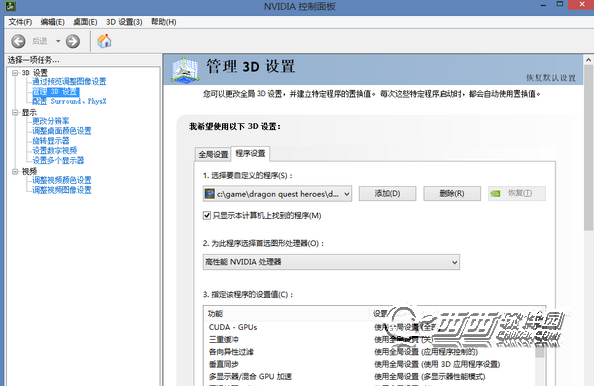The height and width of the screenshot is (386, 594).
Task: Open the 桌面(E) menu
Action: (85, 22)
